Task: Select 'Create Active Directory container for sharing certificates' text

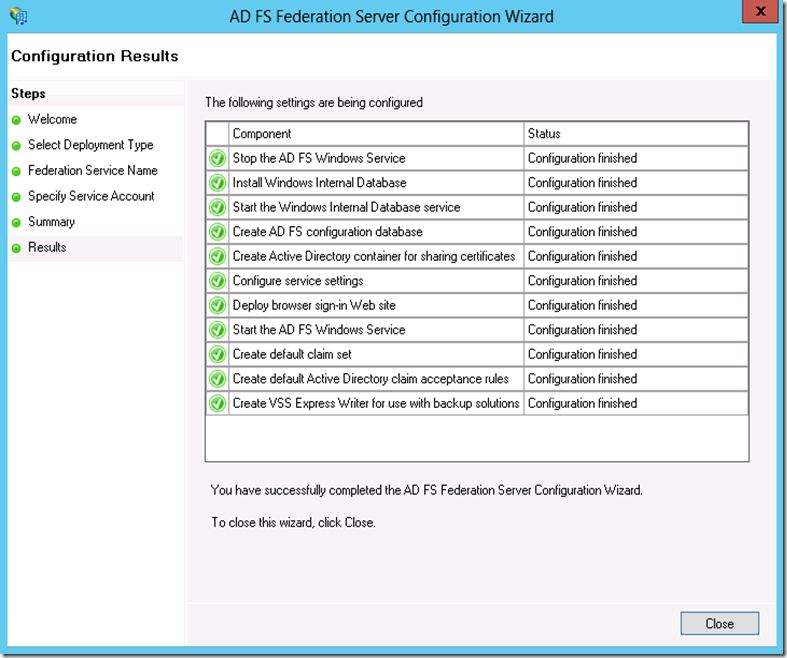Action: pos(373,256)
